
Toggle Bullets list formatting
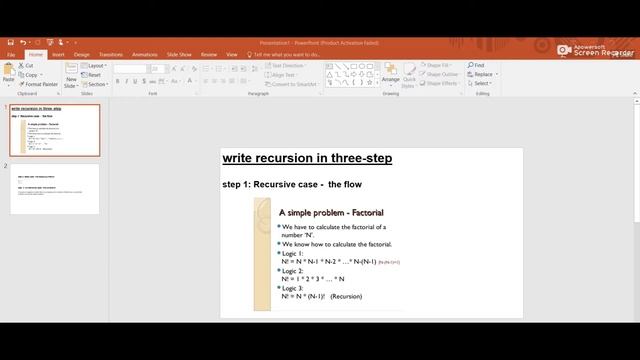[x=207, y=69]
